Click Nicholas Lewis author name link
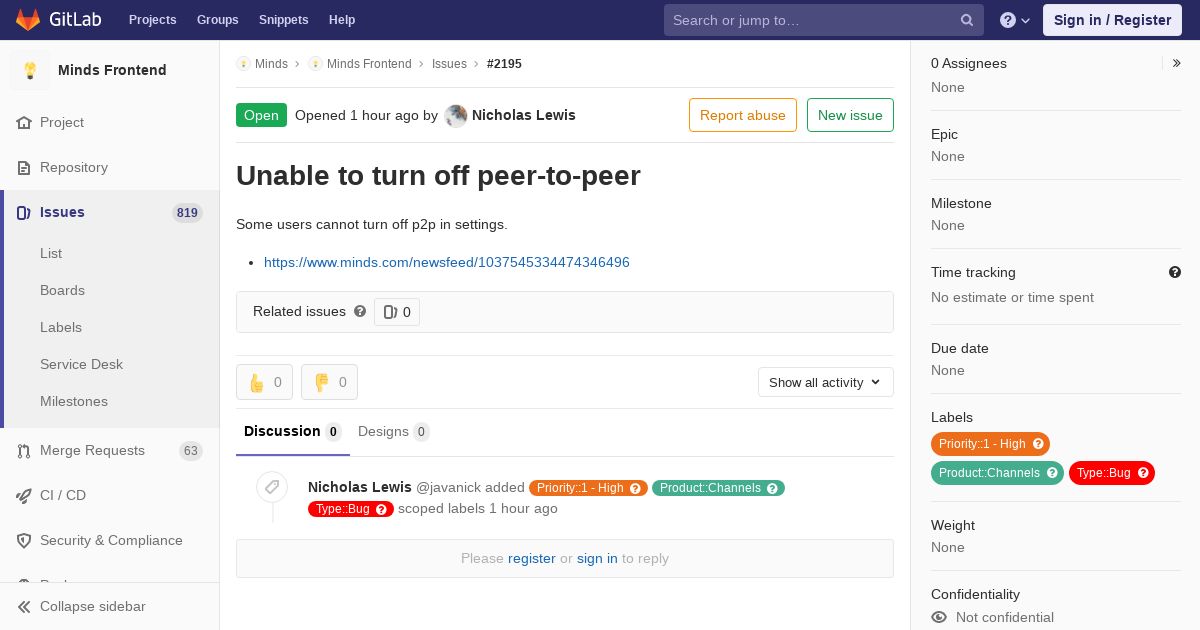Screen dimensions: 1200x630 click(524, 115)
